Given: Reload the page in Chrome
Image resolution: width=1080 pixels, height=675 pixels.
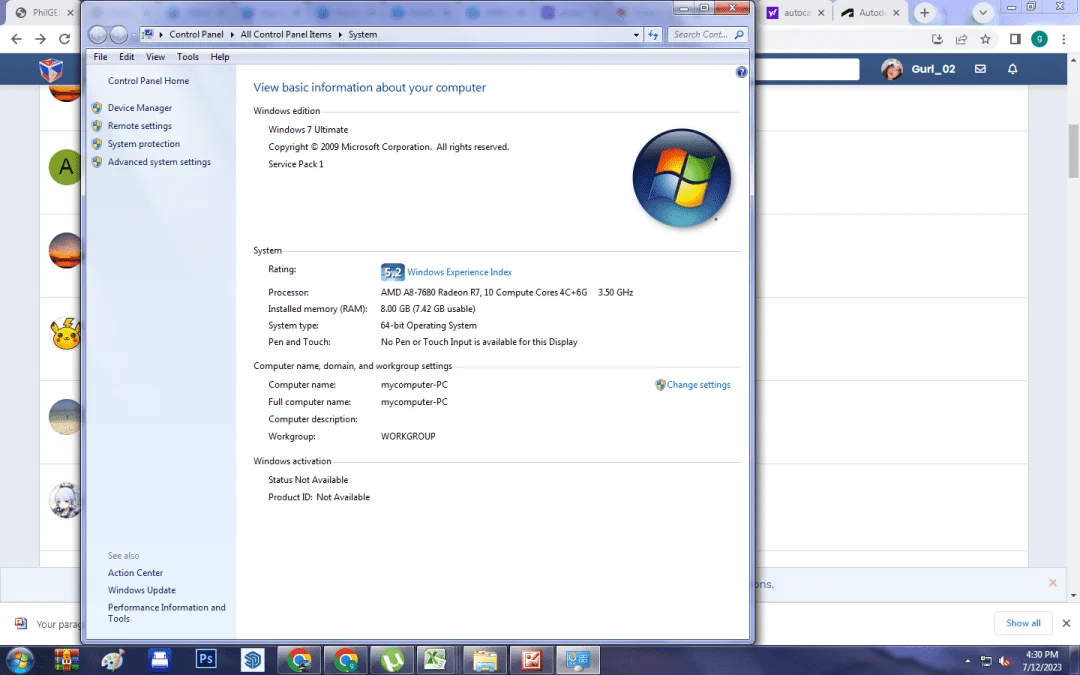Looking at the screenshot, I should coord(64,39).
